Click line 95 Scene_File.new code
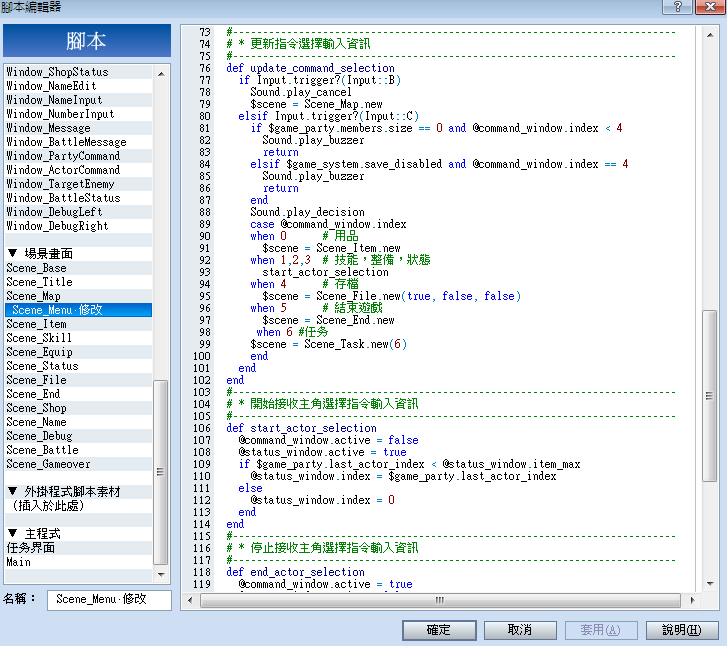 pyautogui.click(x=391, y=296)
